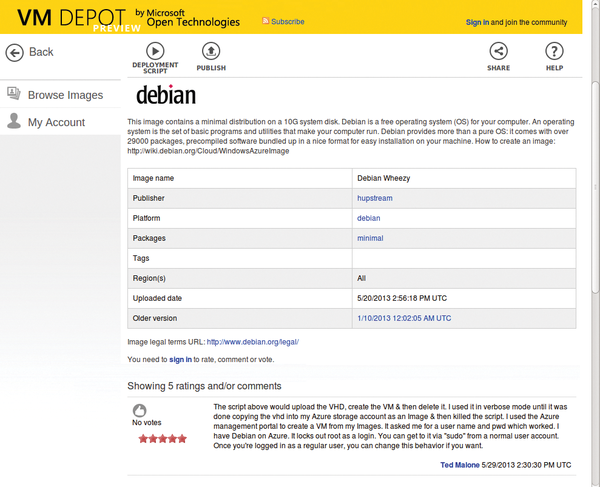Open the minimal packages link
Viewport: 600px width, 487px height.
click(x=370, y=238)
